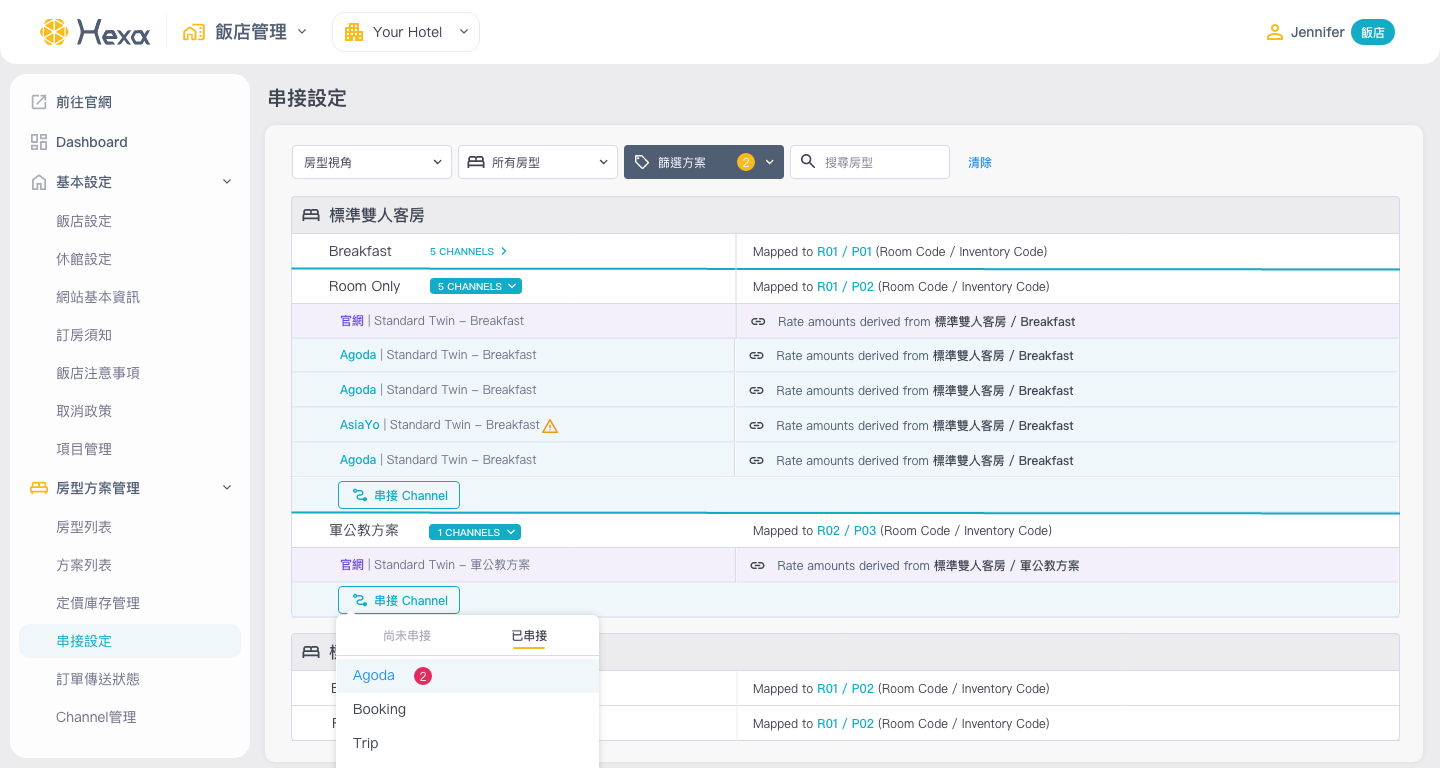
Task: Click the link icon in 官網 Breakfast row
Action: (758, 322)
